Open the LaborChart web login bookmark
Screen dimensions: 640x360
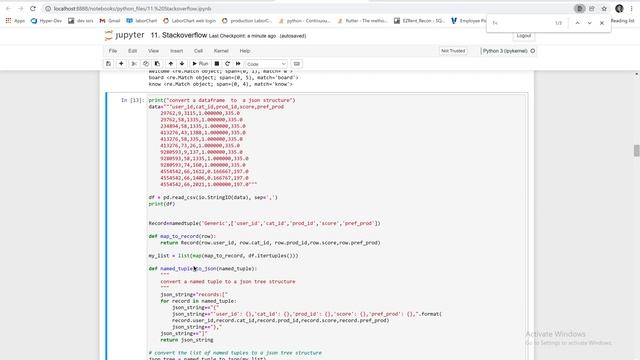[189, 21]
